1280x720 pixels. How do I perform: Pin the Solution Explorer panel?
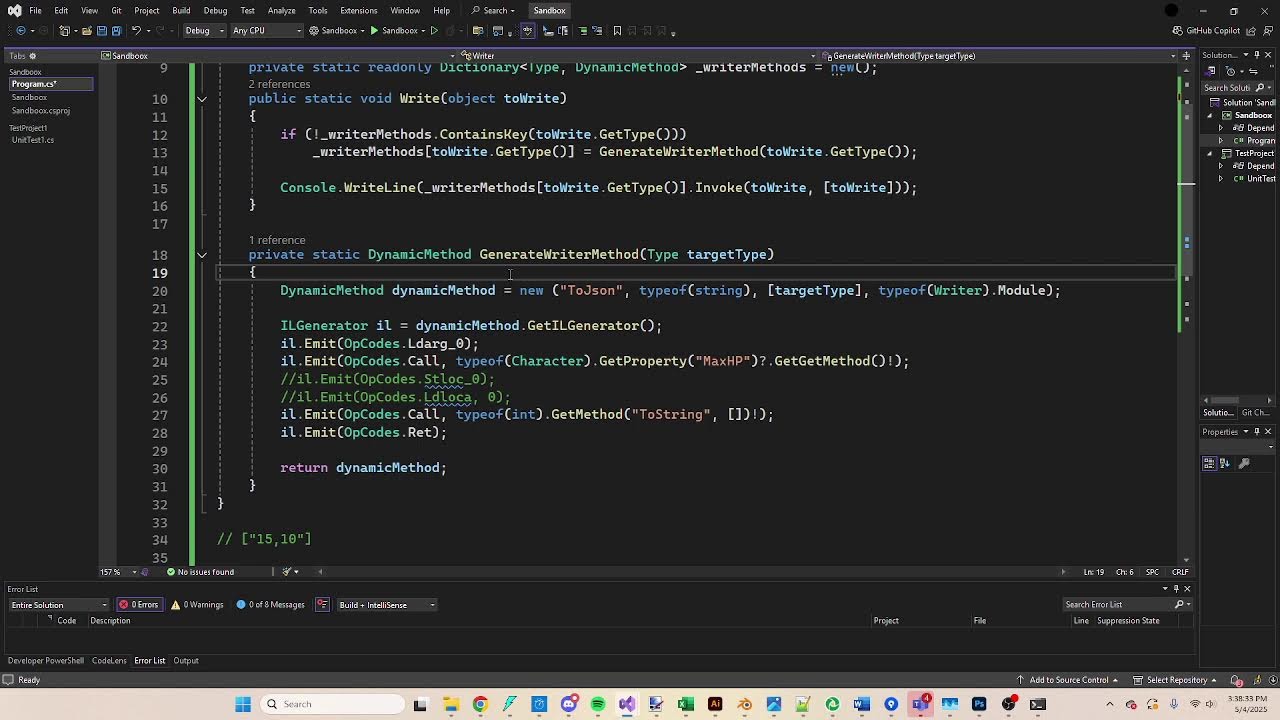point(1256,56)
